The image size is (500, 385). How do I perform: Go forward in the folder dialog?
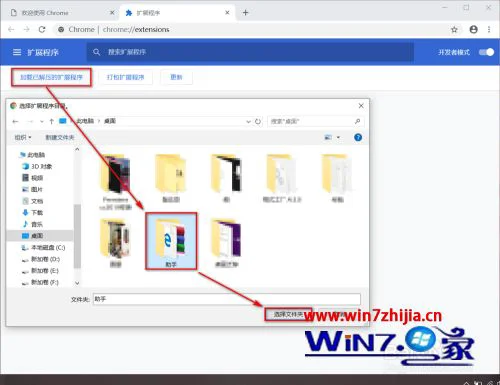point(30,121)
